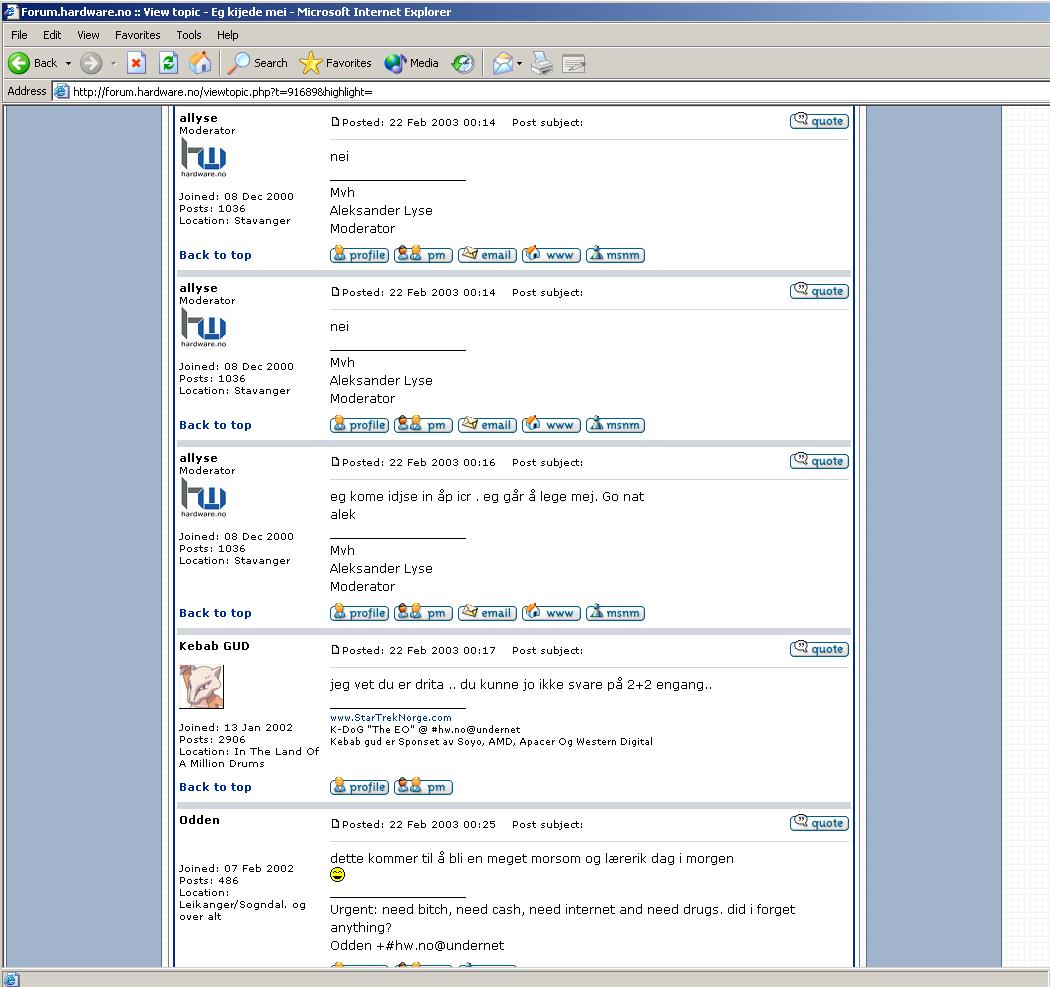1050x987 pixels.
Task: Open the Back history dropdown arrow
Action: point(68,63)
